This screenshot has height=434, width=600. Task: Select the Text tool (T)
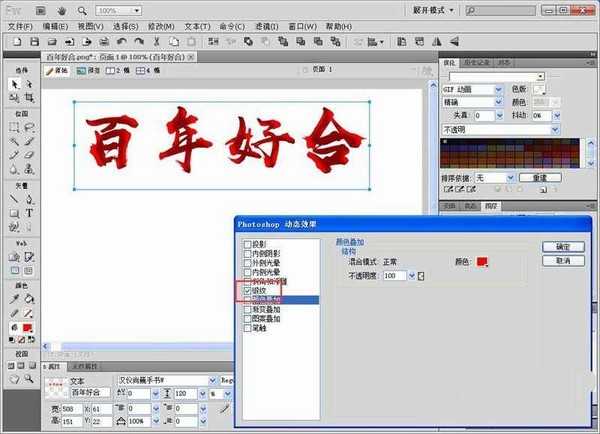coord(30,213)
